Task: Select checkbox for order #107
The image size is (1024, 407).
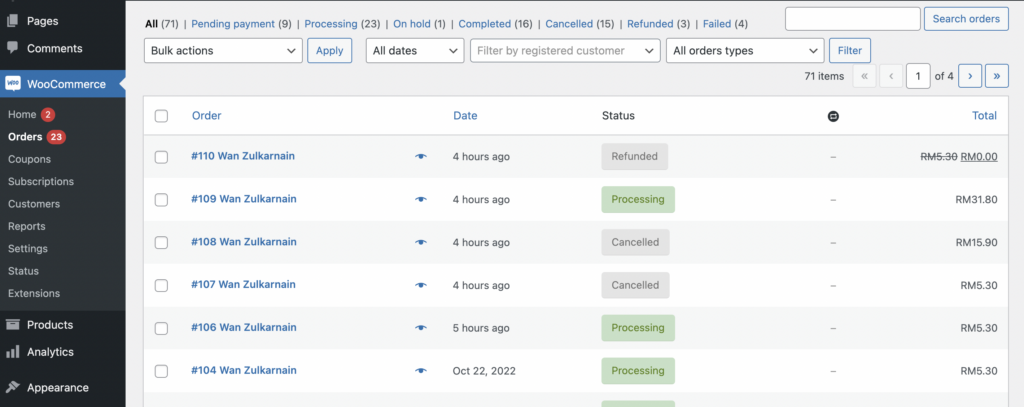Action: (161, 285)
